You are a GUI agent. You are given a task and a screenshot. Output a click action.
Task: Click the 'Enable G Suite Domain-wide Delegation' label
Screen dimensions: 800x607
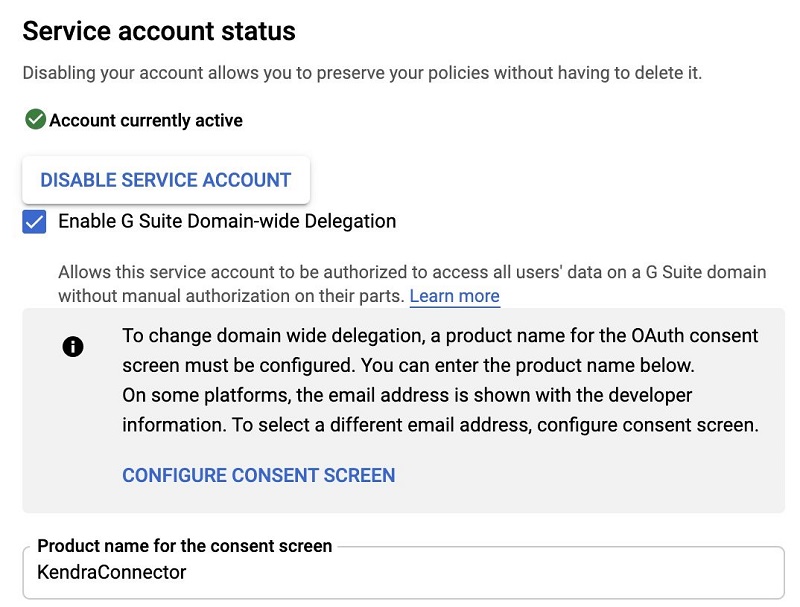point(227,221)
